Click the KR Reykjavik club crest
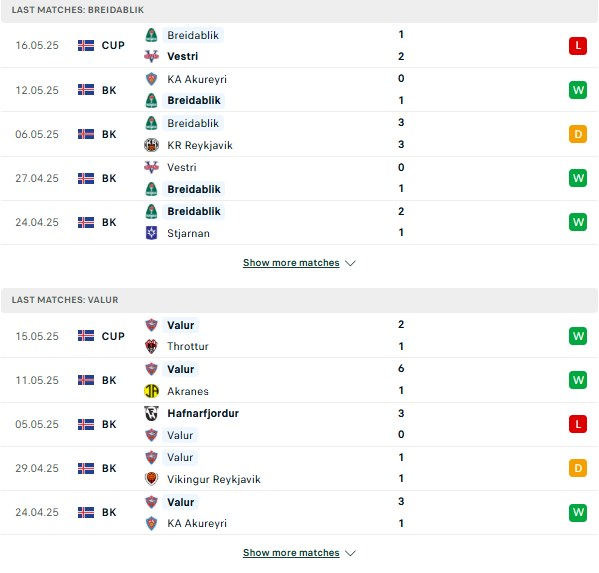This screenshot has width=599, height=573. [151, 145]
